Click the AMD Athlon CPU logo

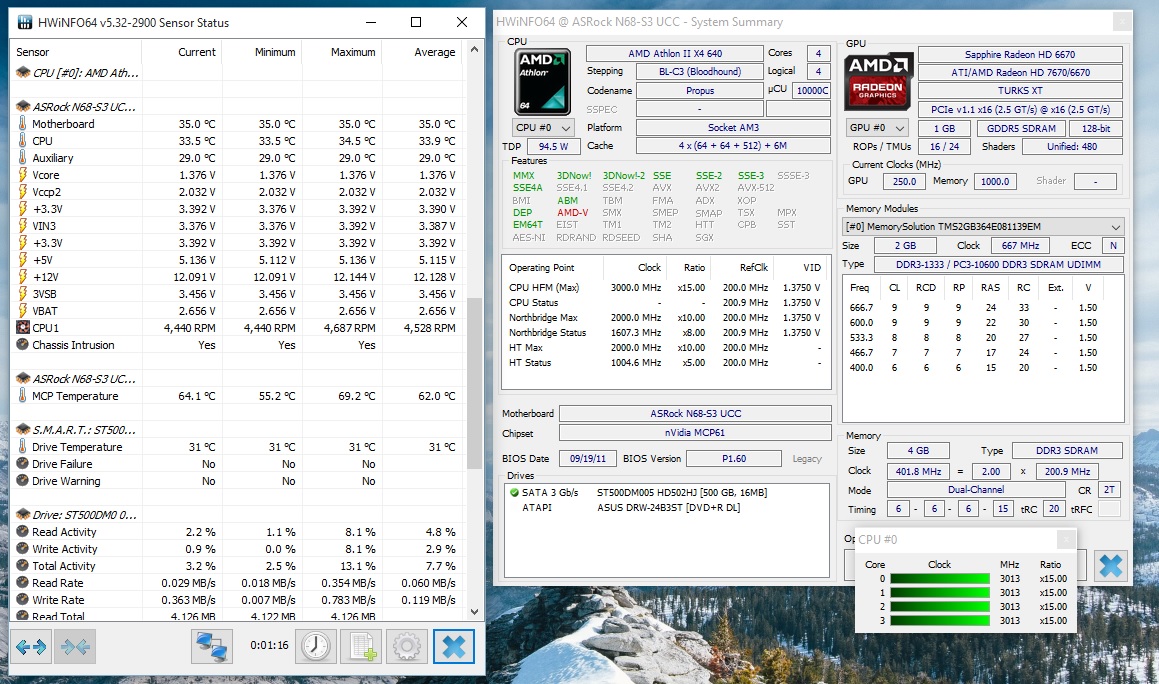(x=542, y=81)
